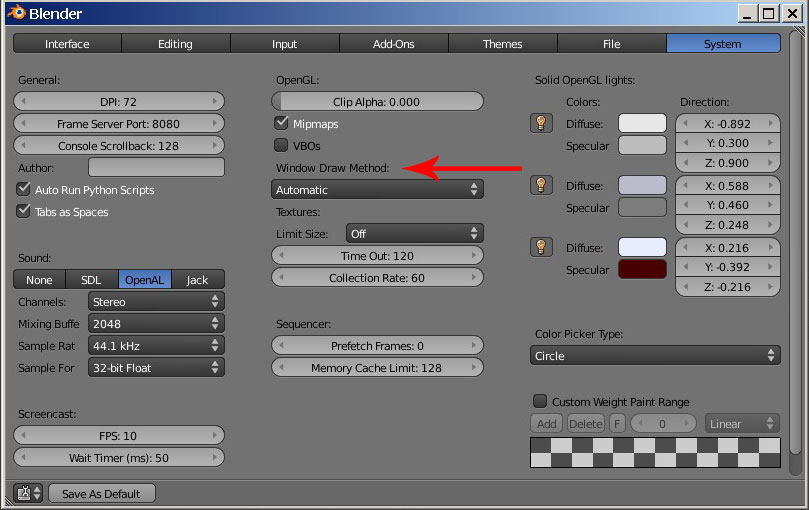Enable the VBOs checkbox
Screen dimensions: 809x510
(282, 146)
